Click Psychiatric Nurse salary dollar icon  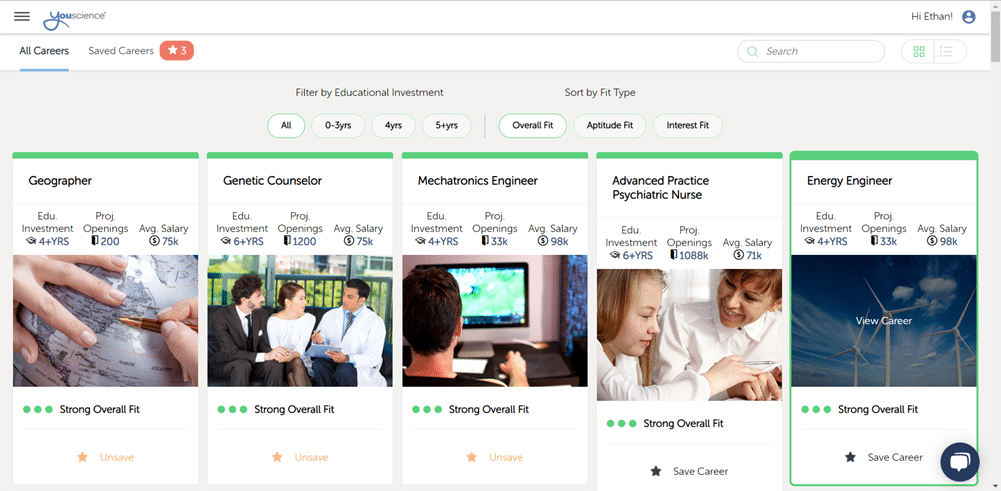(x=738, y=255)
